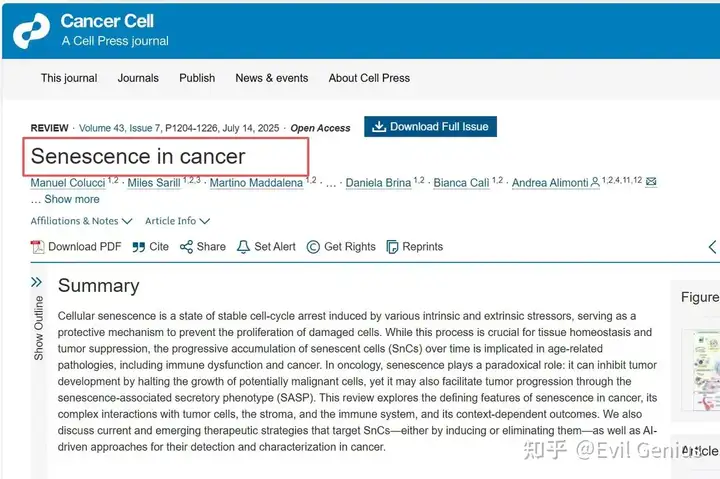Click the Set Alert bell icon
Screen dimensions: 720x479
243,247
